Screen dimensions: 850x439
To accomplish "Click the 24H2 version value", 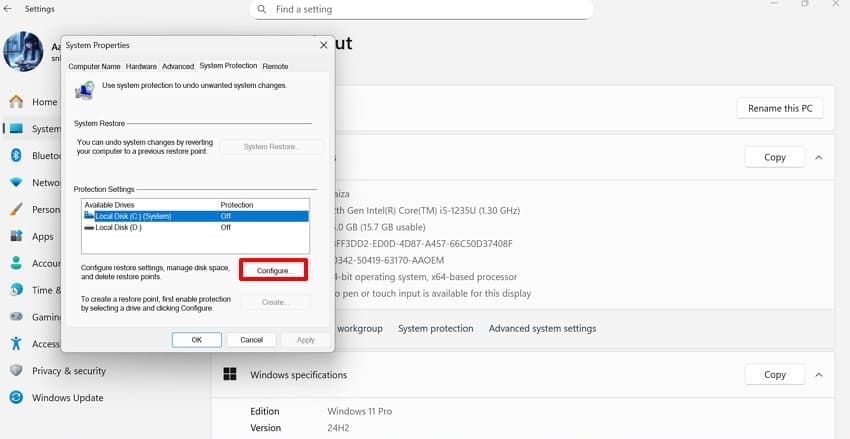I will point(338,428).
